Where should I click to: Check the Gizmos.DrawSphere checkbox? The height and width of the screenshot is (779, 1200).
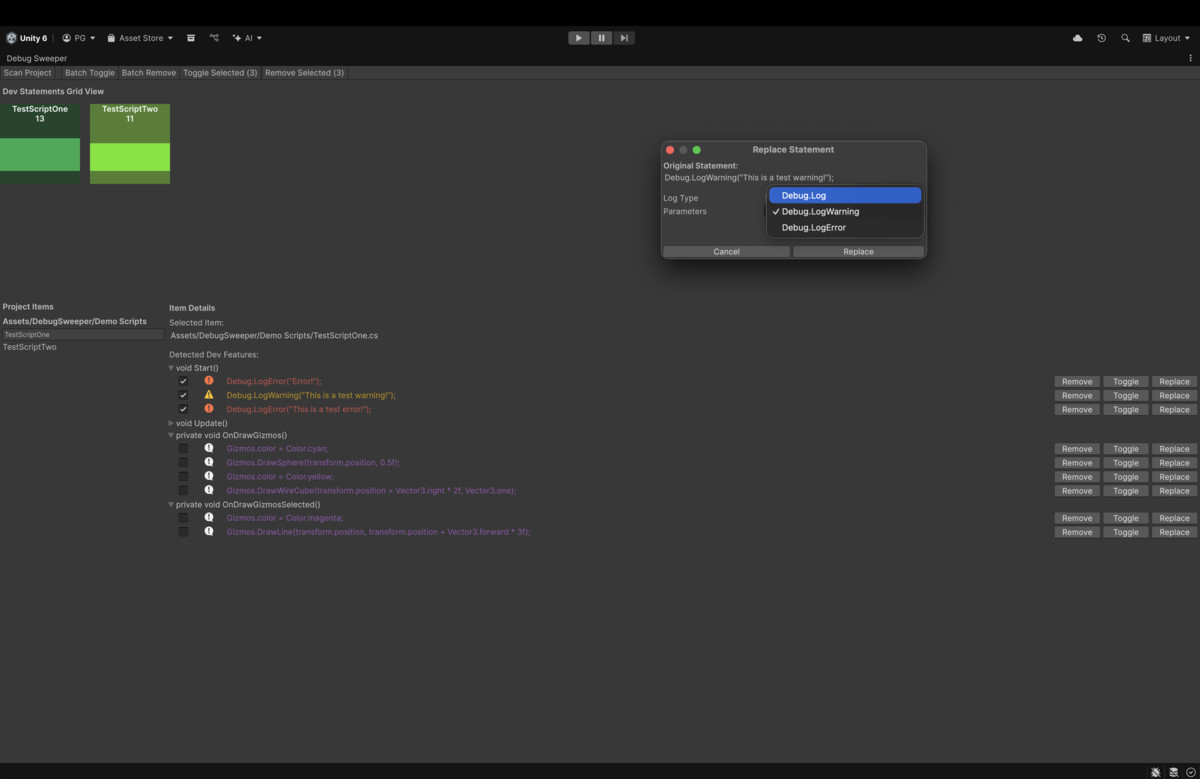[183, 463]
